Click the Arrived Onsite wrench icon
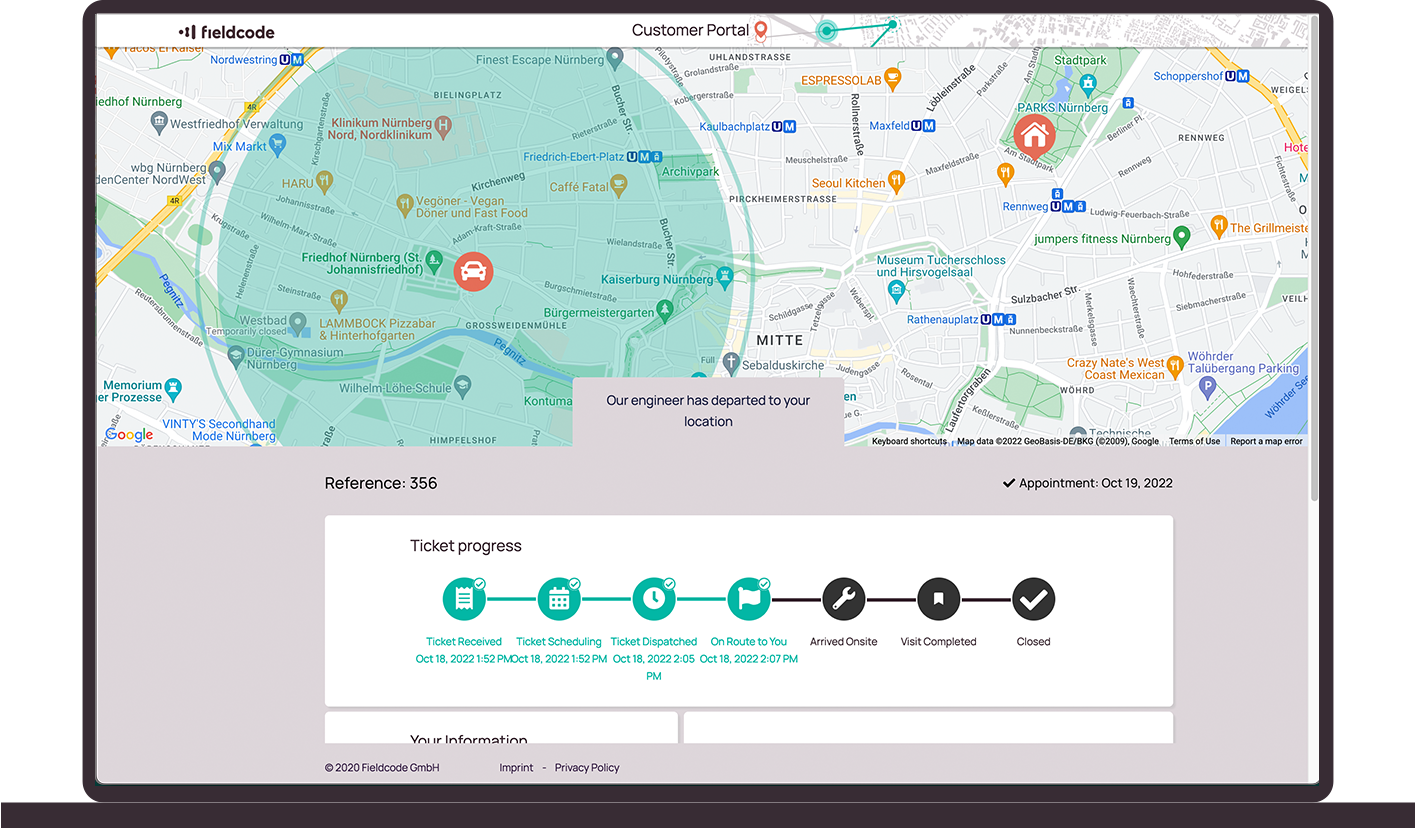 [843, 599]
